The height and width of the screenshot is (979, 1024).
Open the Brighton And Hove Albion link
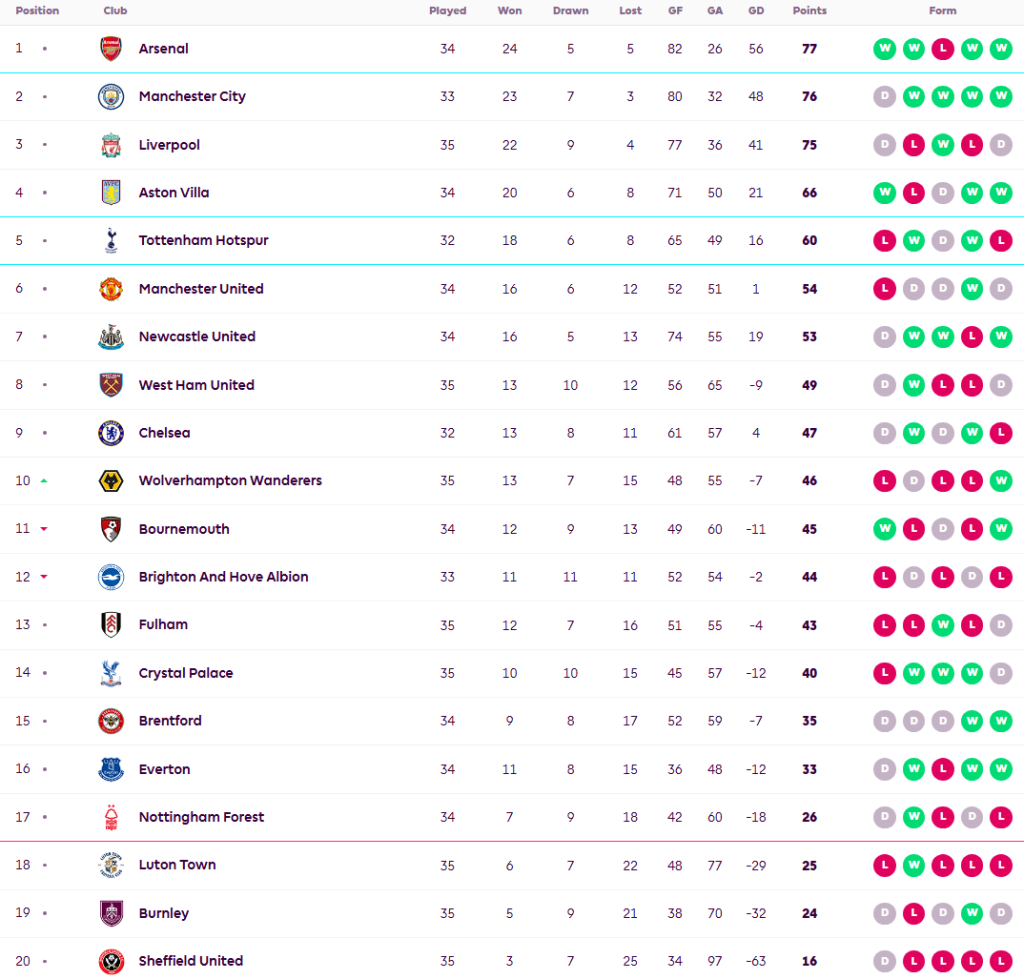pyautogui.click(x=223, y=577)
